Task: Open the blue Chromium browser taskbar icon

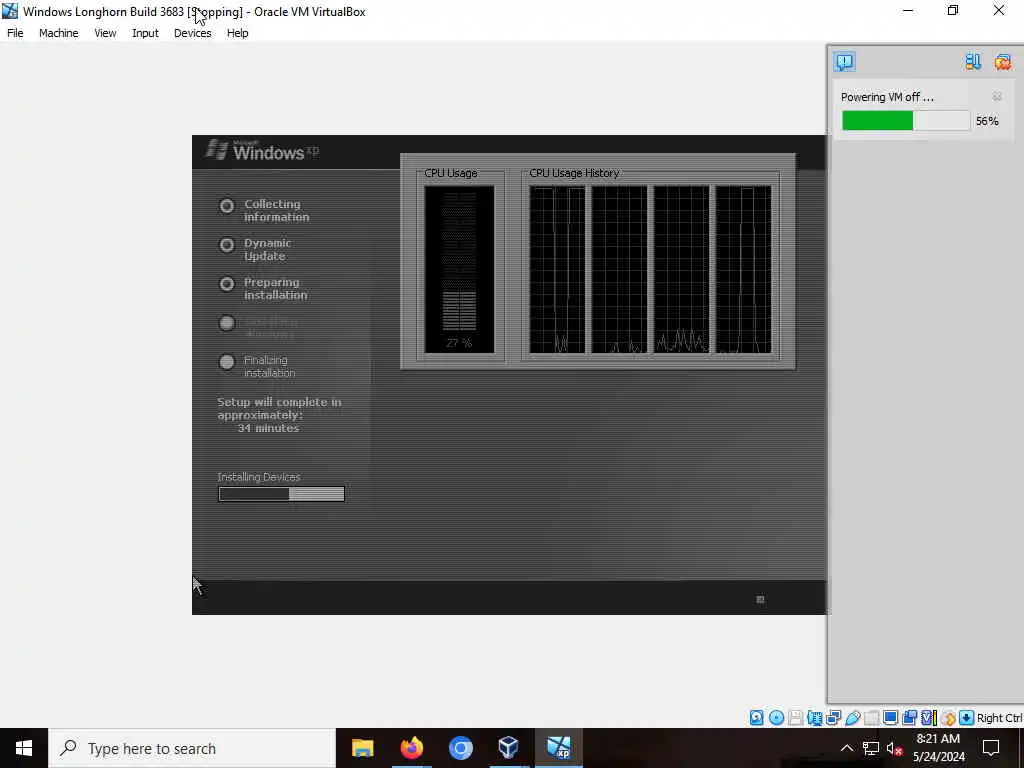Action: pyautogui.click(x=460, y=748)
